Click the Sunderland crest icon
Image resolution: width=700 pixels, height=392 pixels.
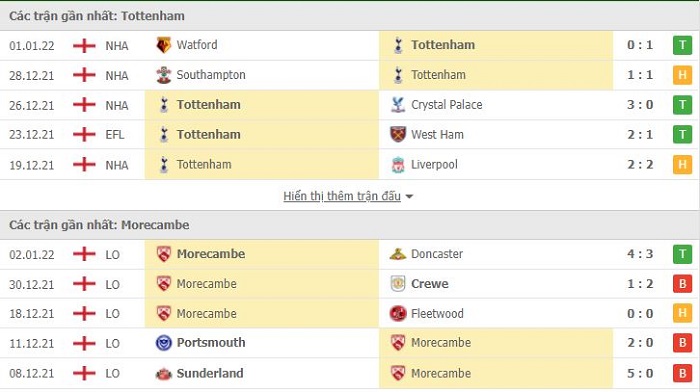click(x=163, y=373)
